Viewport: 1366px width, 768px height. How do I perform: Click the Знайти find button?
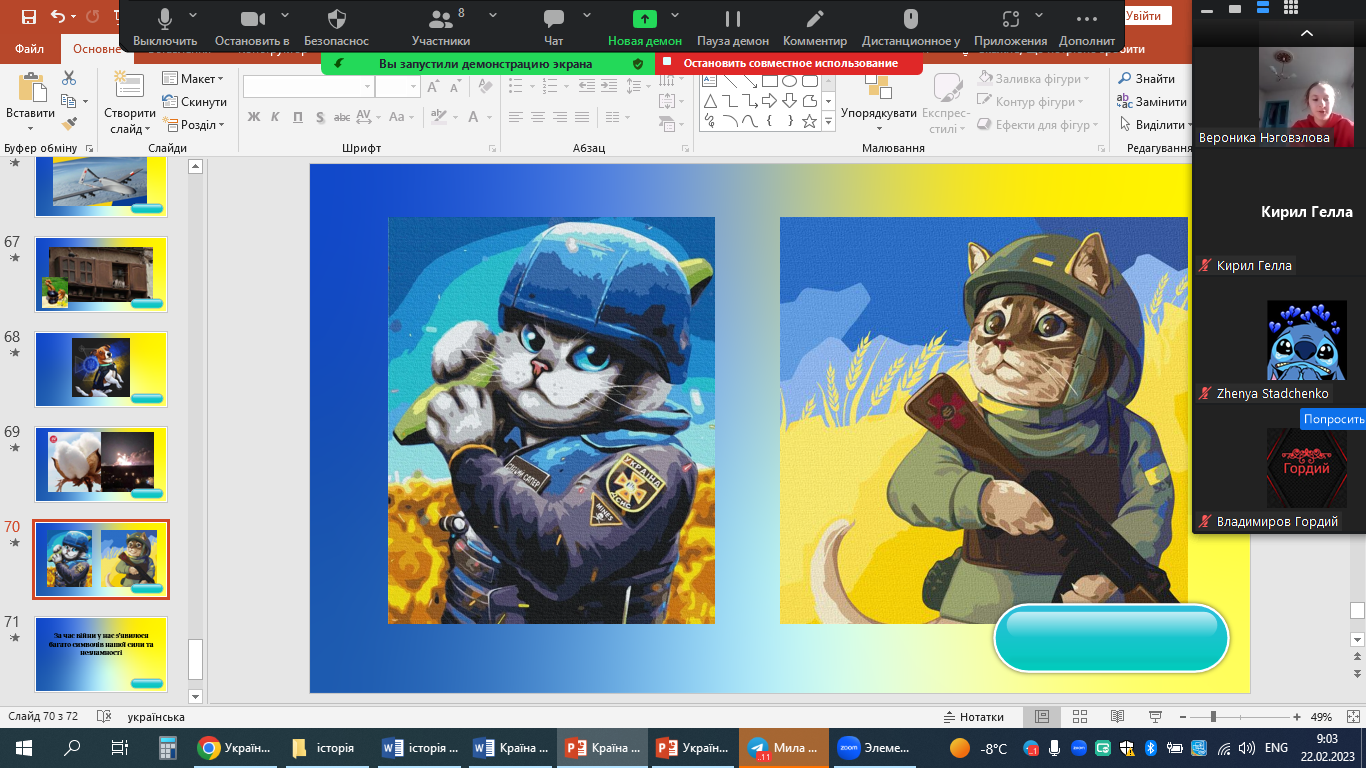(x=1146, y=79)
